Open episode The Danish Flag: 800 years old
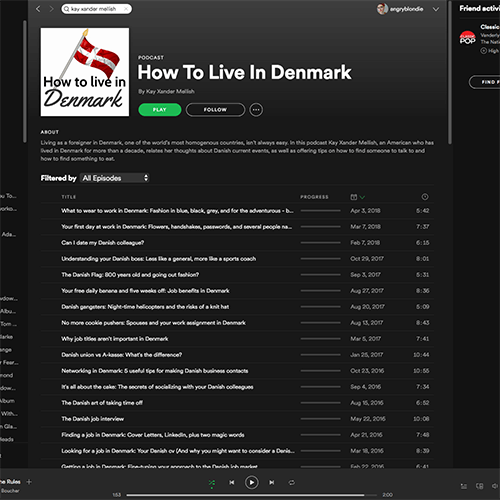Screen dimensions: 500x500 [x=130, y=275]
